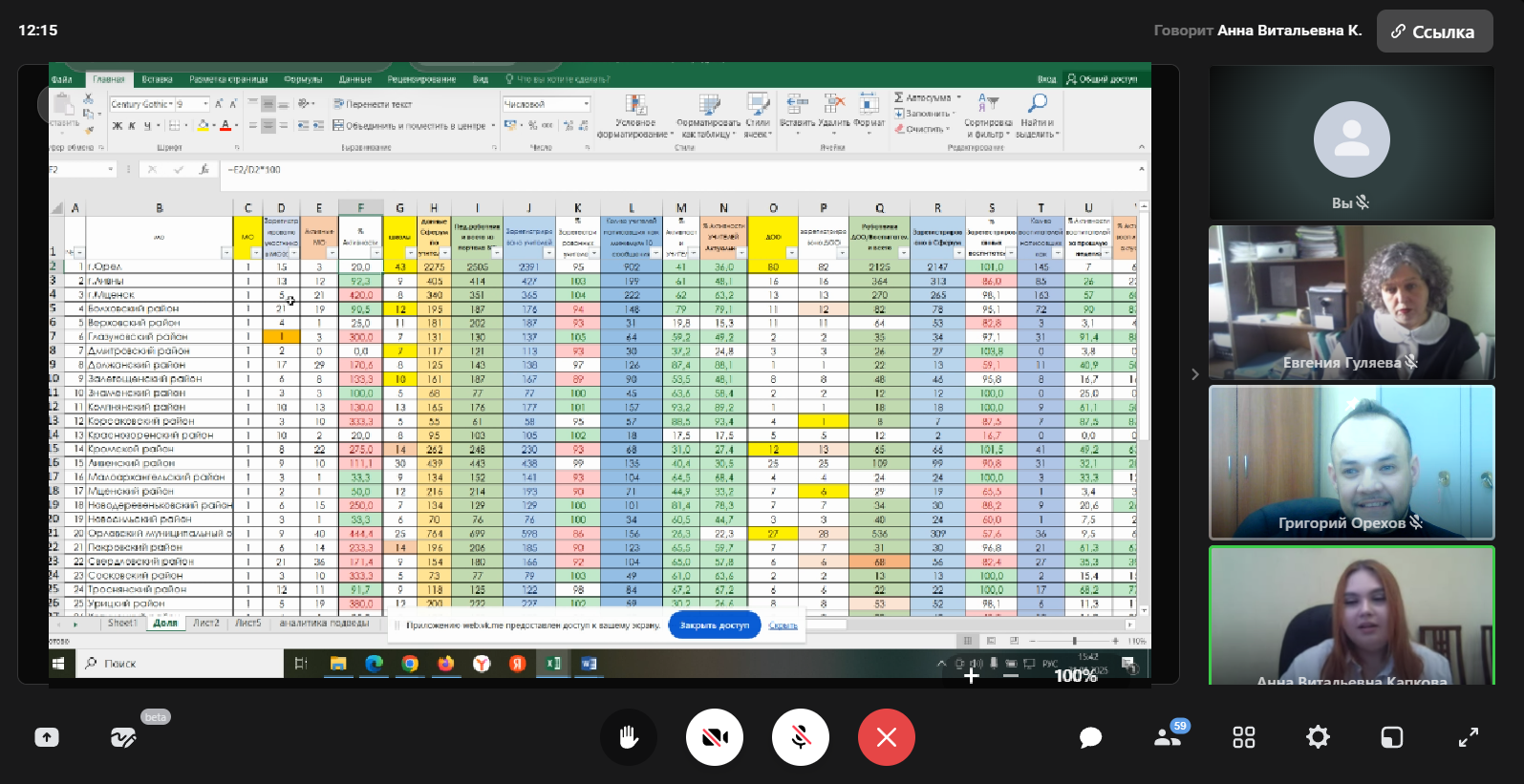This screenshot has width=1524, height=784.
Task: Click the Ссылка link button
Action: tap(1434, 32)
